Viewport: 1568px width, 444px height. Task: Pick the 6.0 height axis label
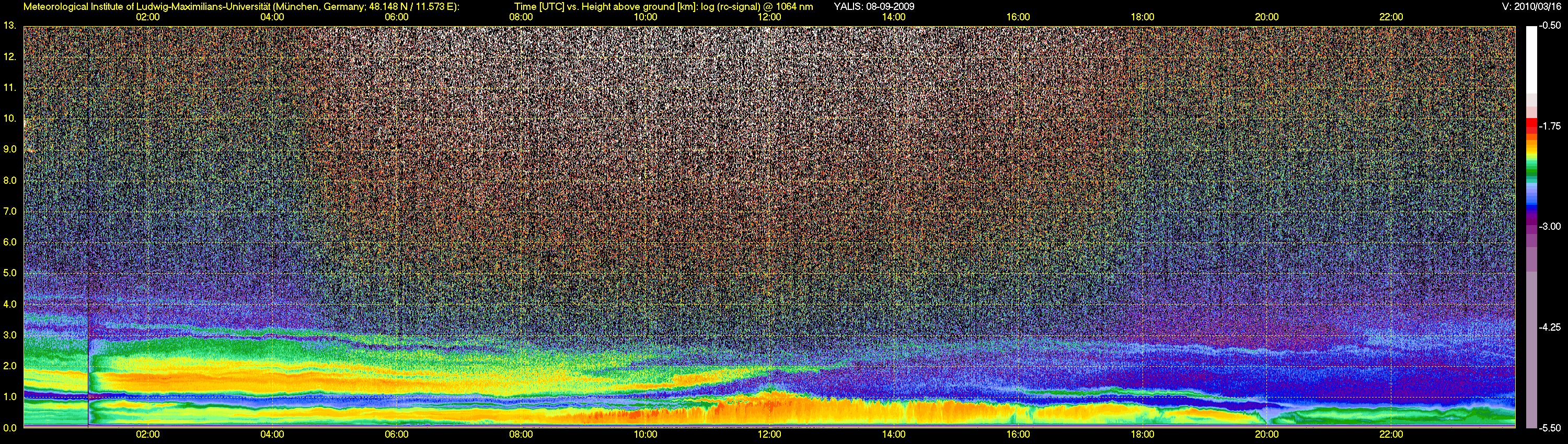[x=10, y=242]
